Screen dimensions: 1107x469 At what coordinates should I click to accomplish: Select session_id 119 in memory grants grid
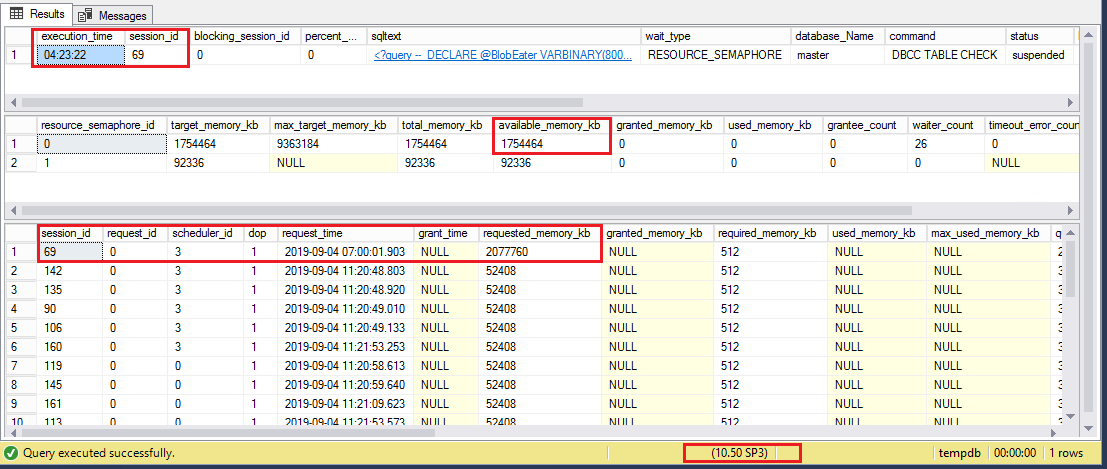click(70, 366)
